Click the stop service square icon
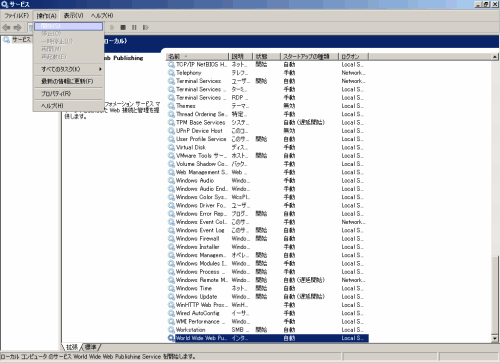 click(x=123, y=27)
